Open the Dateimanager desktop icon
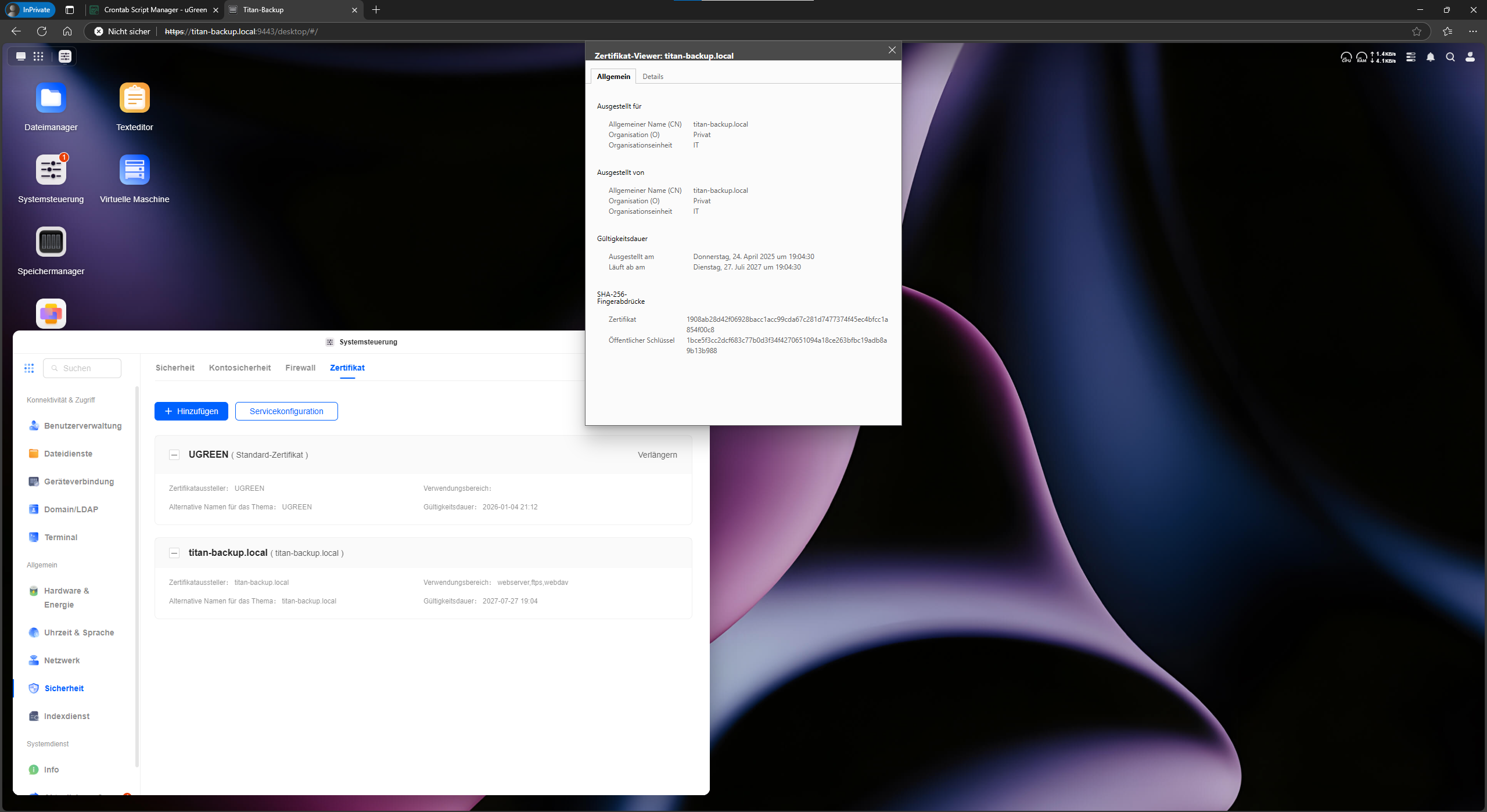 pyautogui.click(x=51, y=98)
